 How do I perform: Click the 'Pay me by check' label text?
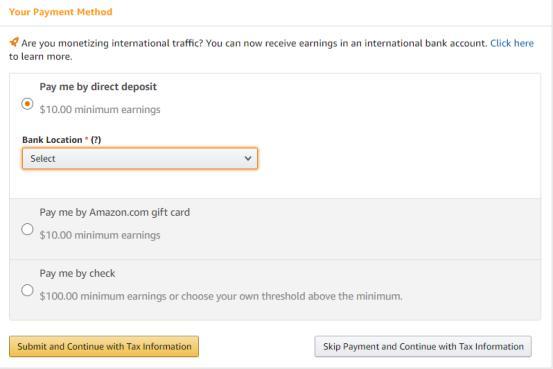77,273
